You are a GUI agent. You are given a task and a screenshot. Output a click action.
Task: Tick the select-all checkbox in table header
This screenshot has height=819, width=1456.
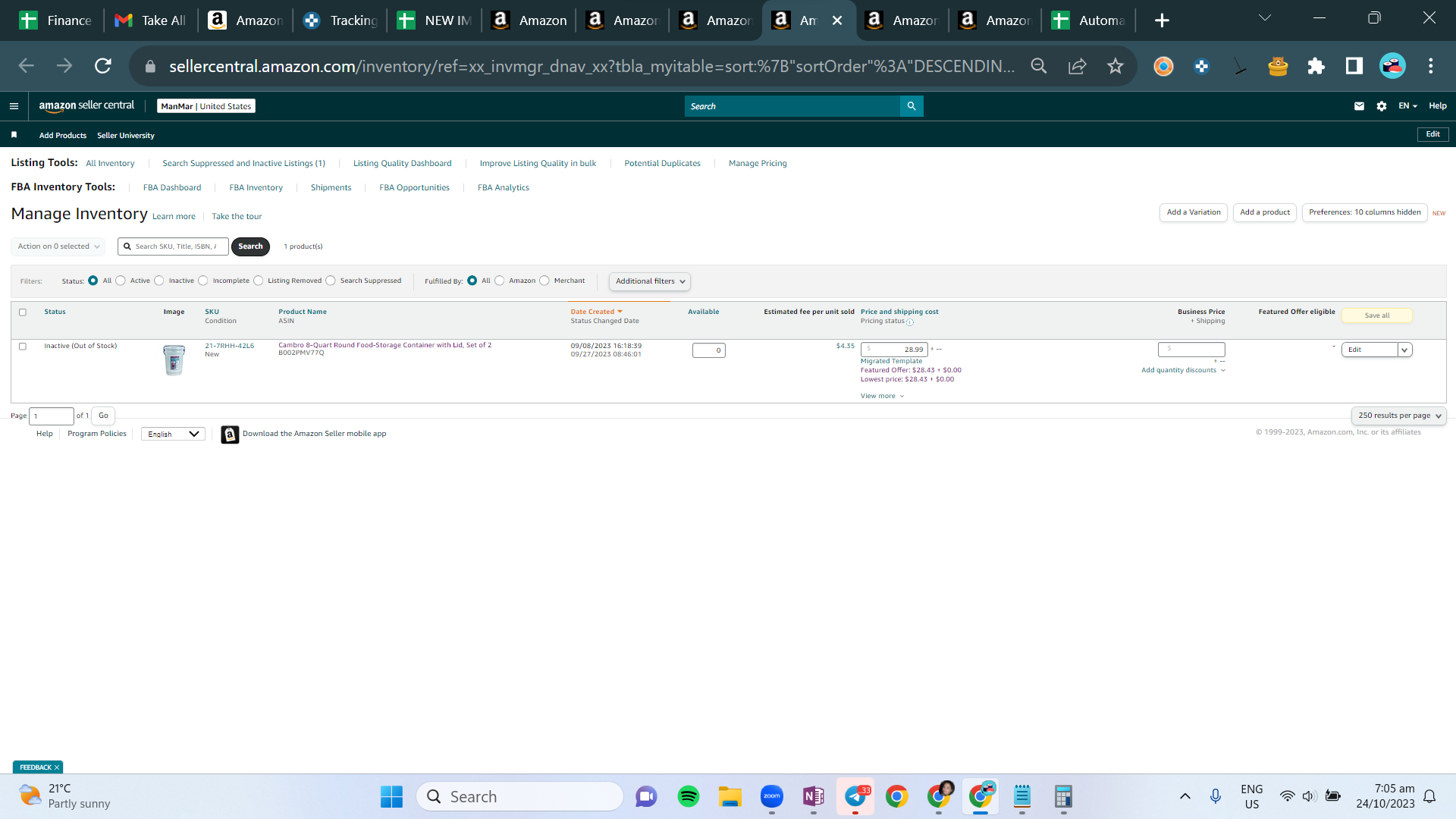[x=23, y=312]
